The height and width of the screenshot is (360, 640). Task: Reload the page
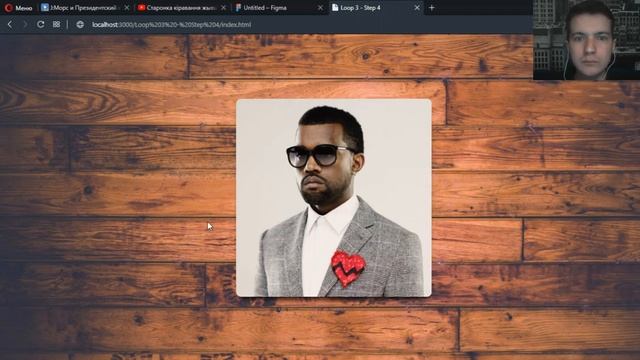point(40,24)
